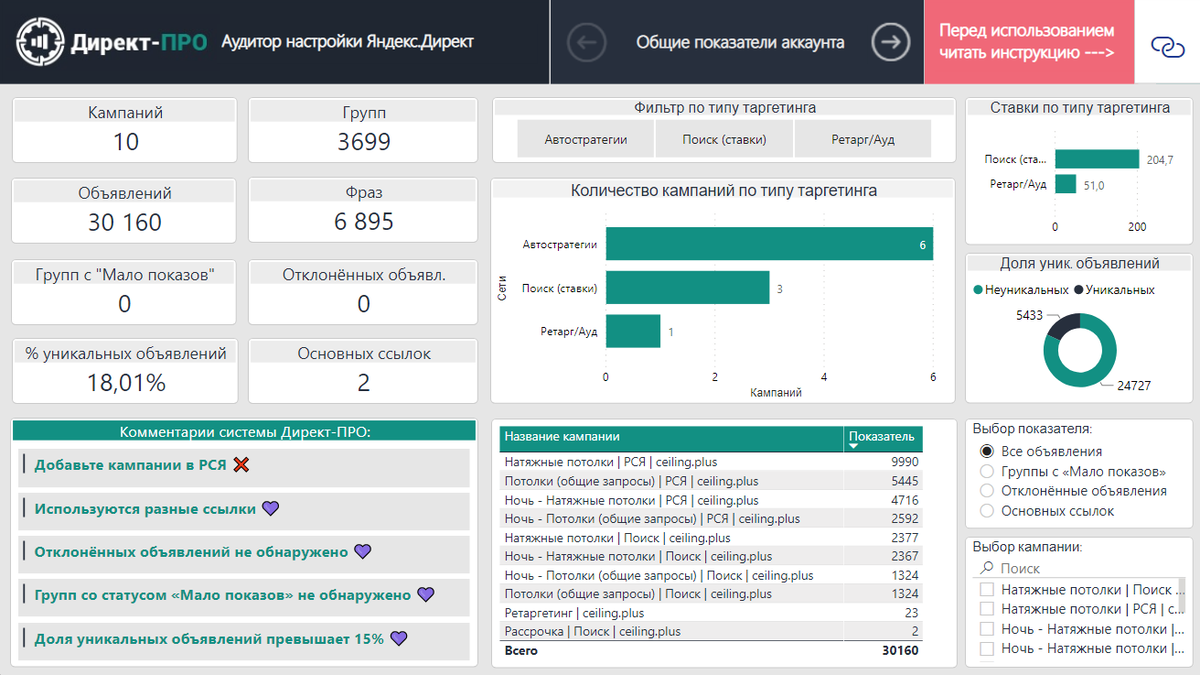
Task: Click the Автостратегии bar in campaigns chart
Action: [x=769, y=244]
